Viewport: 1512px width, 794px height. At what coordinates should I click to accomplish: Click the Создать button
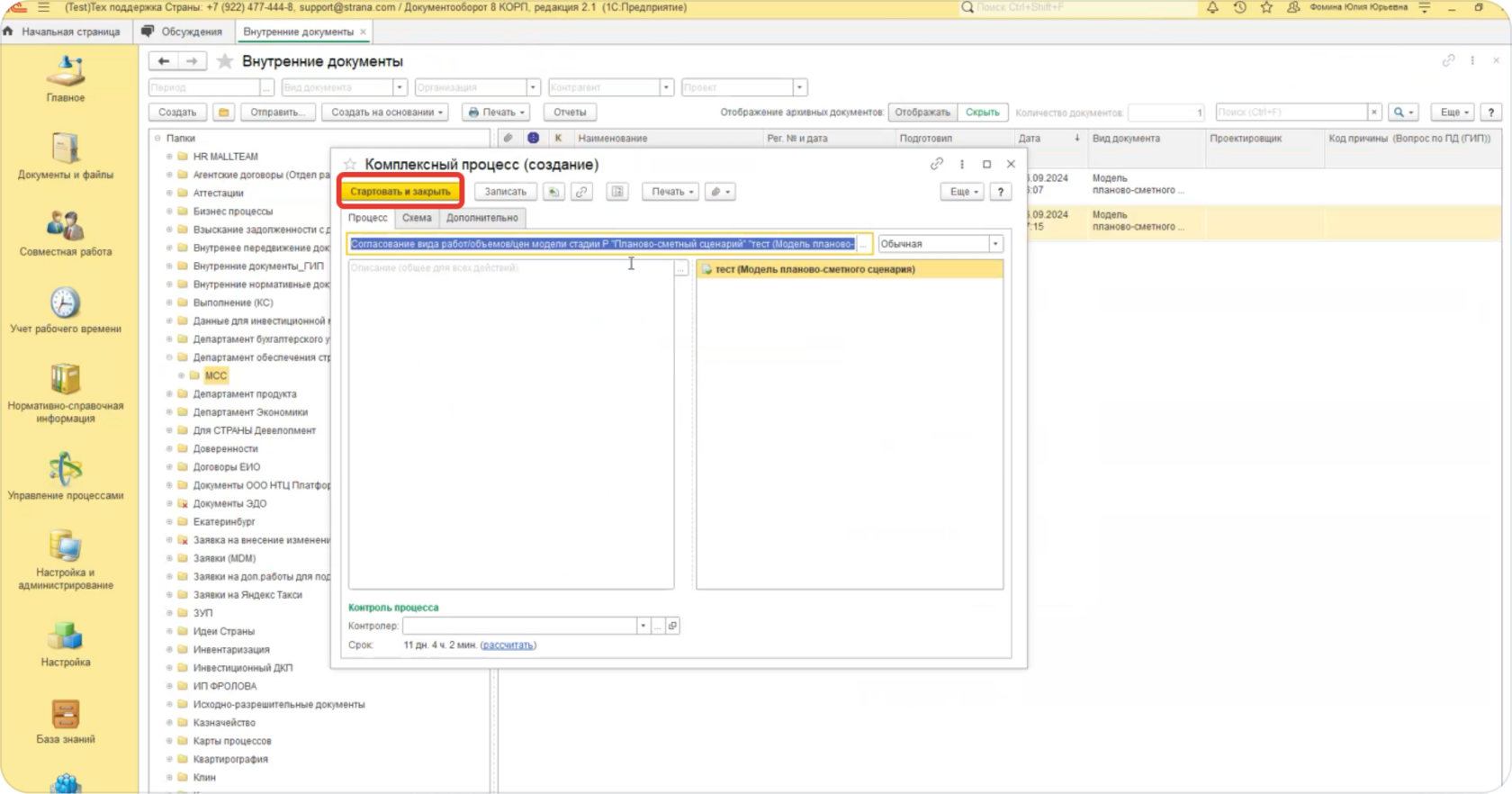[177, 113]
